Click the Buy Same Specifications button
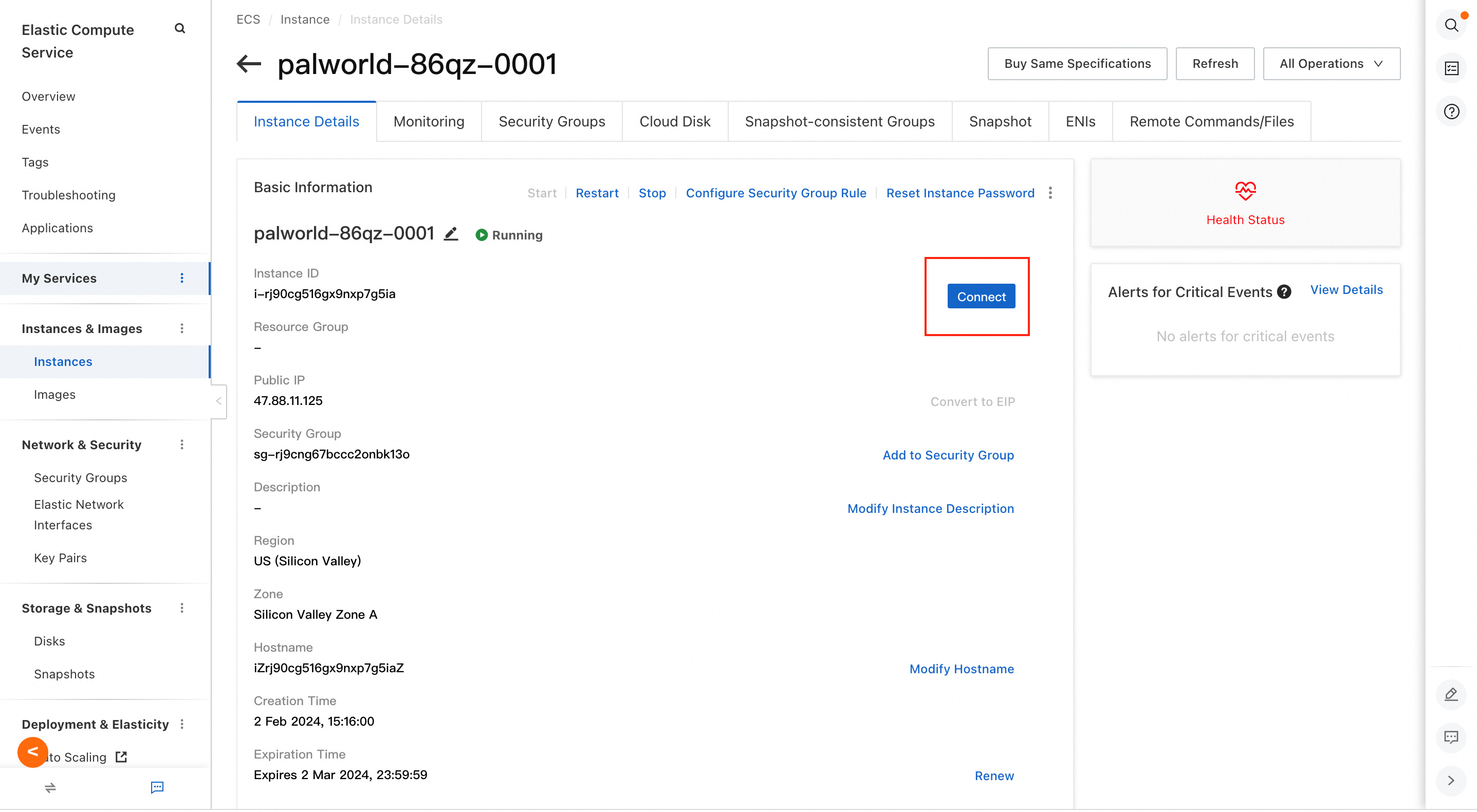 (x=1077, y=64)
